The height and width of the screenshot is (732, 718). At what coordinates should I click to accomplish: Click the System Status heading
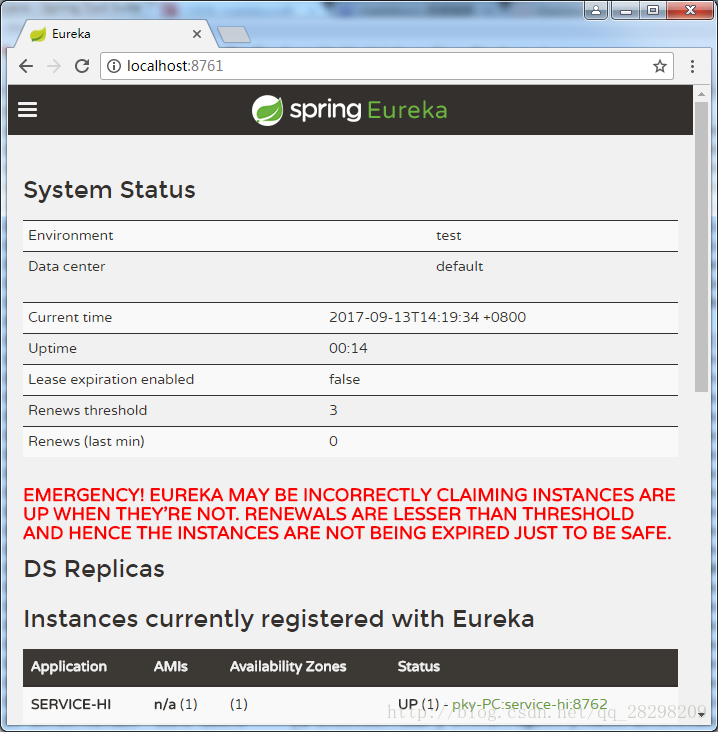[110, 190]
